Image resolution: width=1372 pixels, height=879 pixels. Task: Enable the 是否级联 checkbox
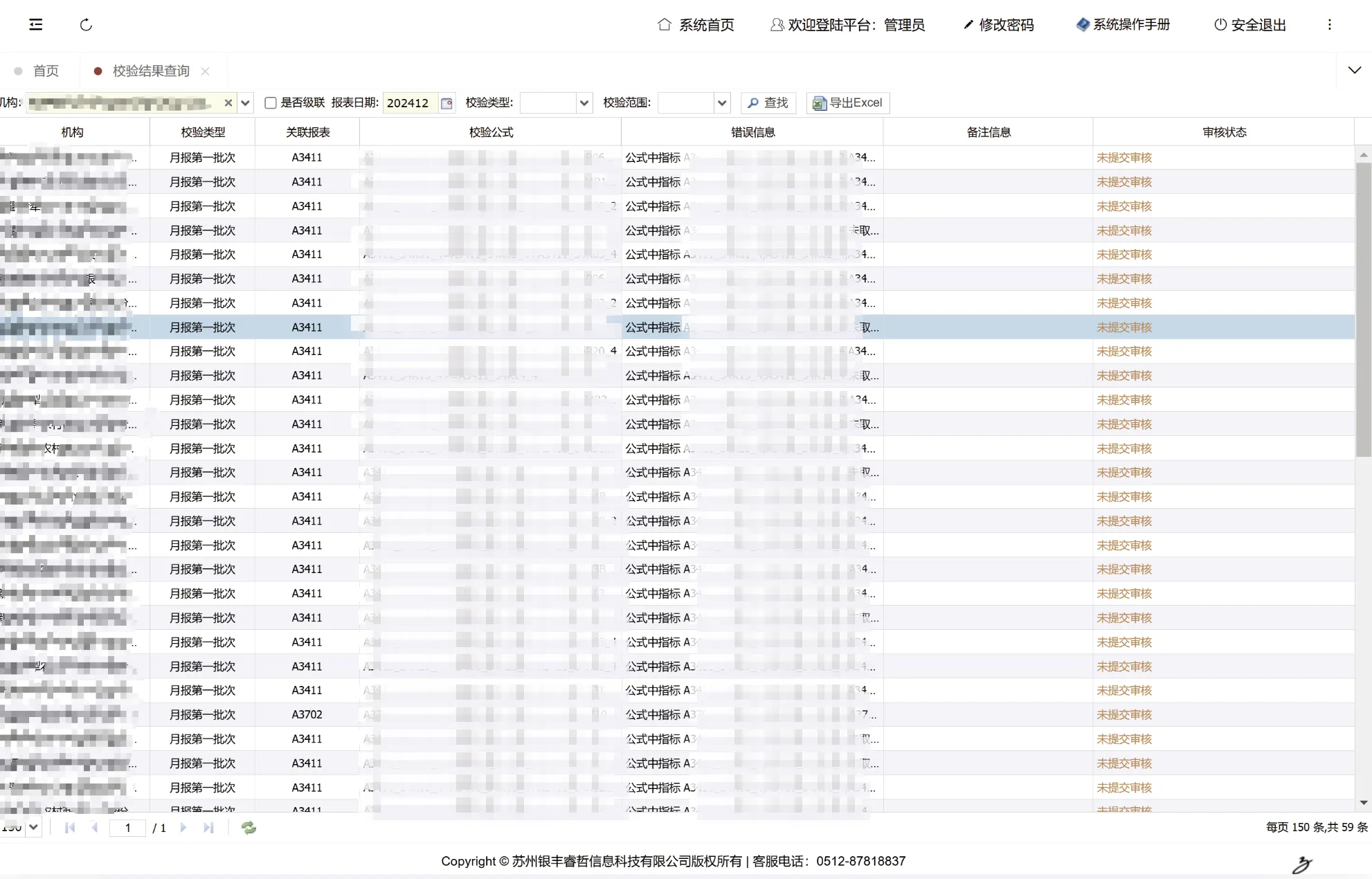click(271, 103)
